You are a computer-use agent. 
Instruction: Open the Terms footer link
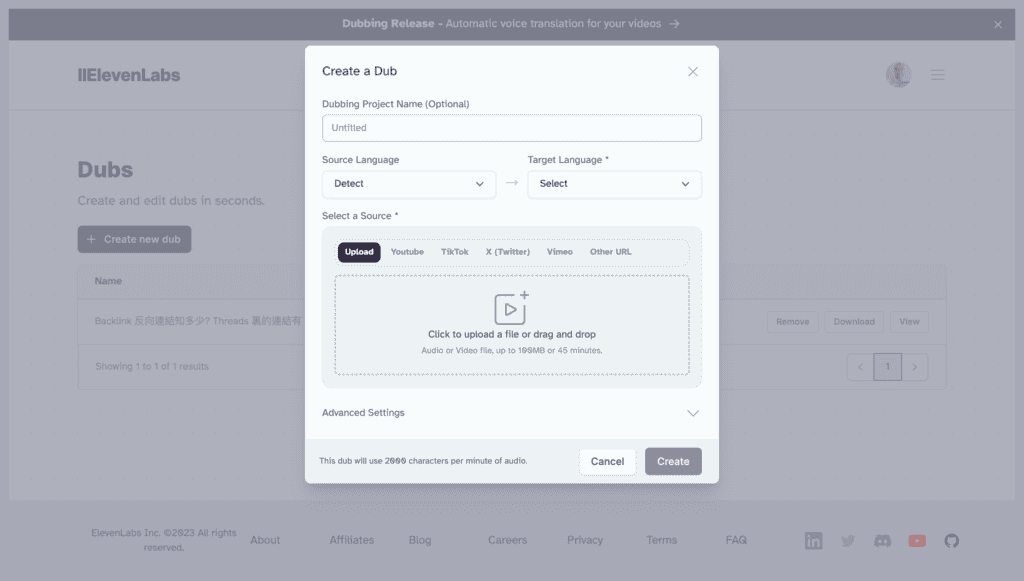(662, 541)
